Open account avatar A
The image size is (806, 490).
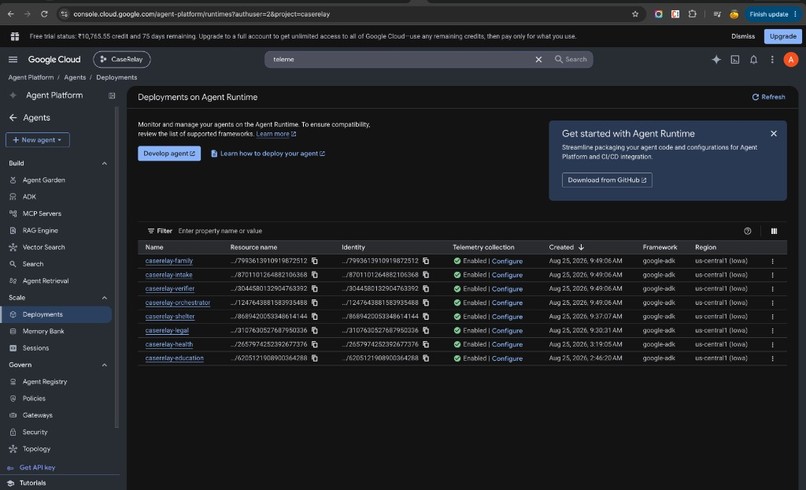pos(791,60)
